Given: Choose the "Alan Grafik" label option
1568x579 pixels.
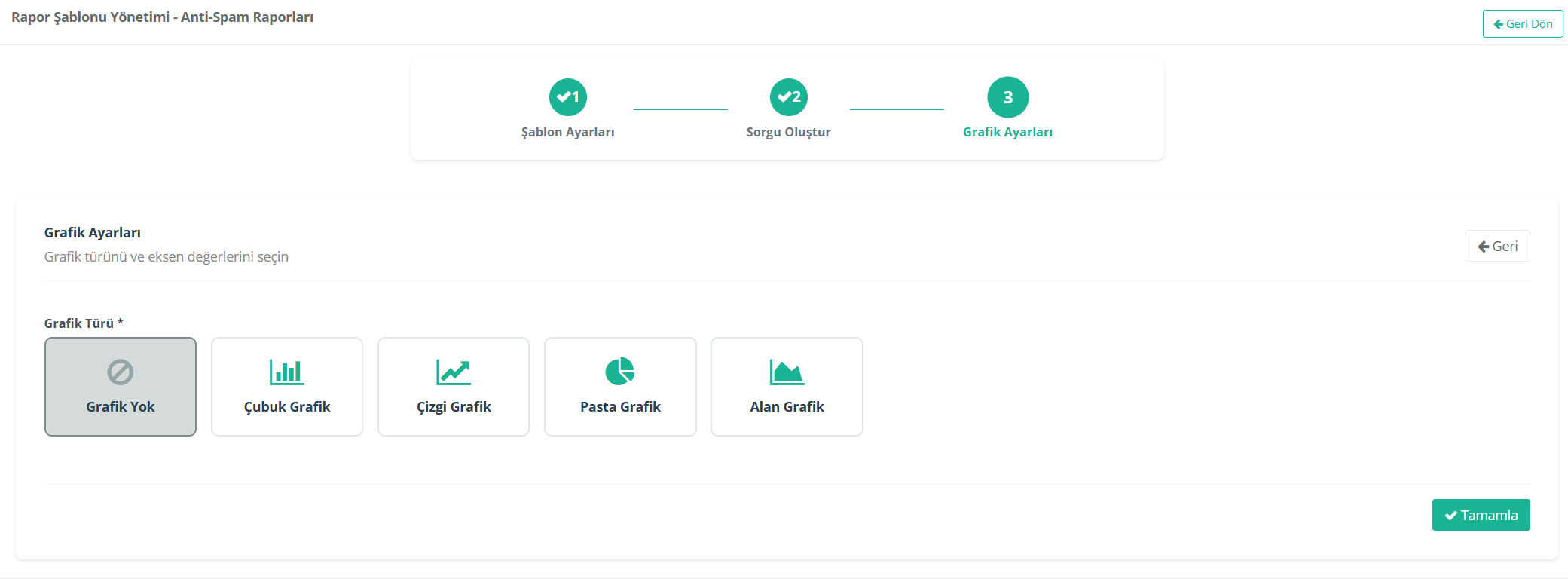Looking at the screenshot, I should click(x=787, y=407).
